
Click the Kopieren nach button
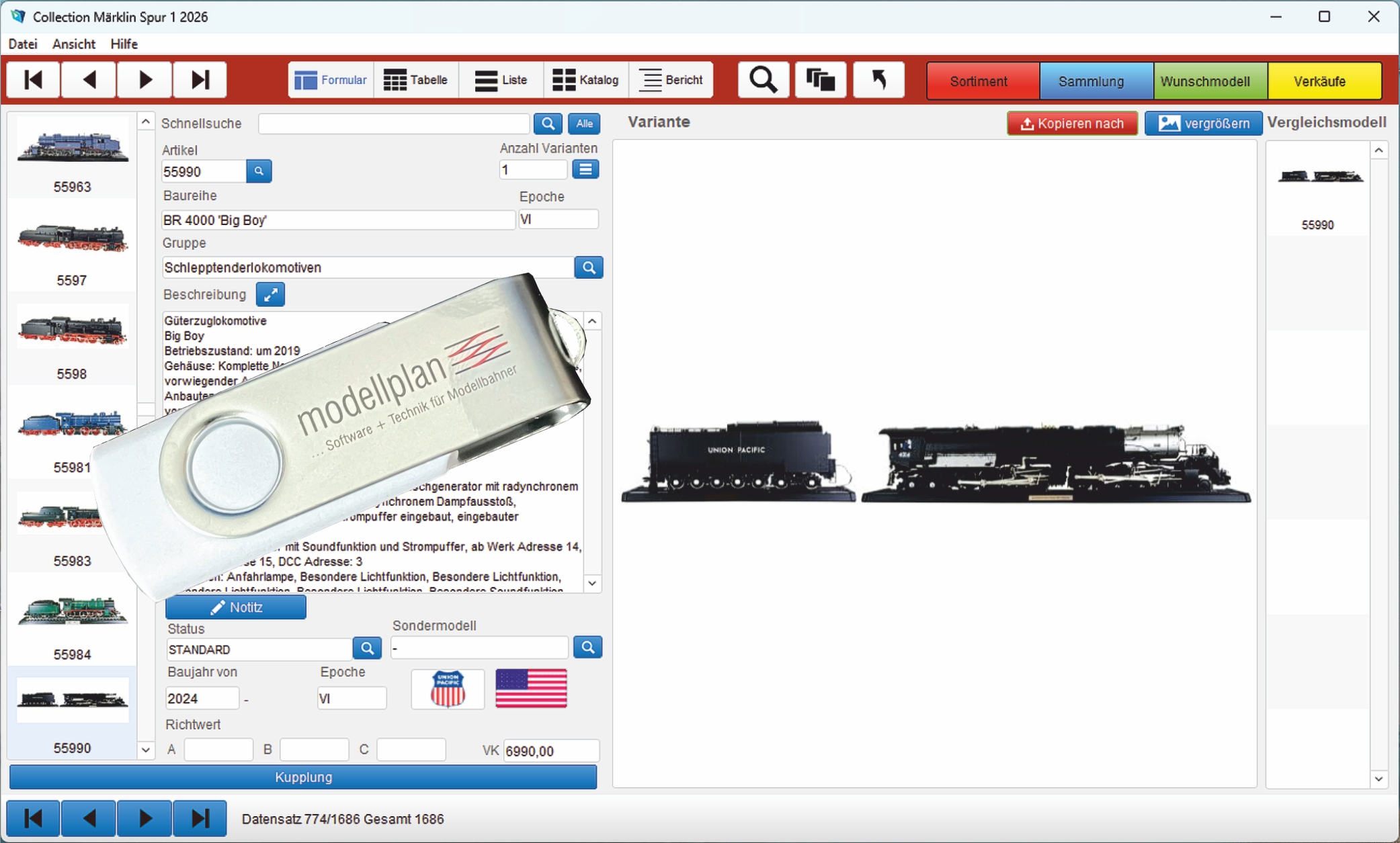(x=1071, y=124)
